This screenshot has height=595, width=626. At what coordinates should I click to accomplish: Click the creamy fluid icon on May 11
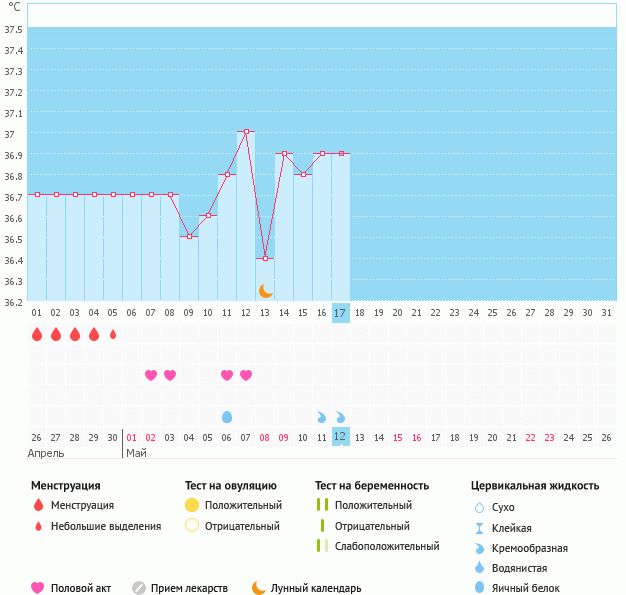pyautogui.click(x=321, y=417)
